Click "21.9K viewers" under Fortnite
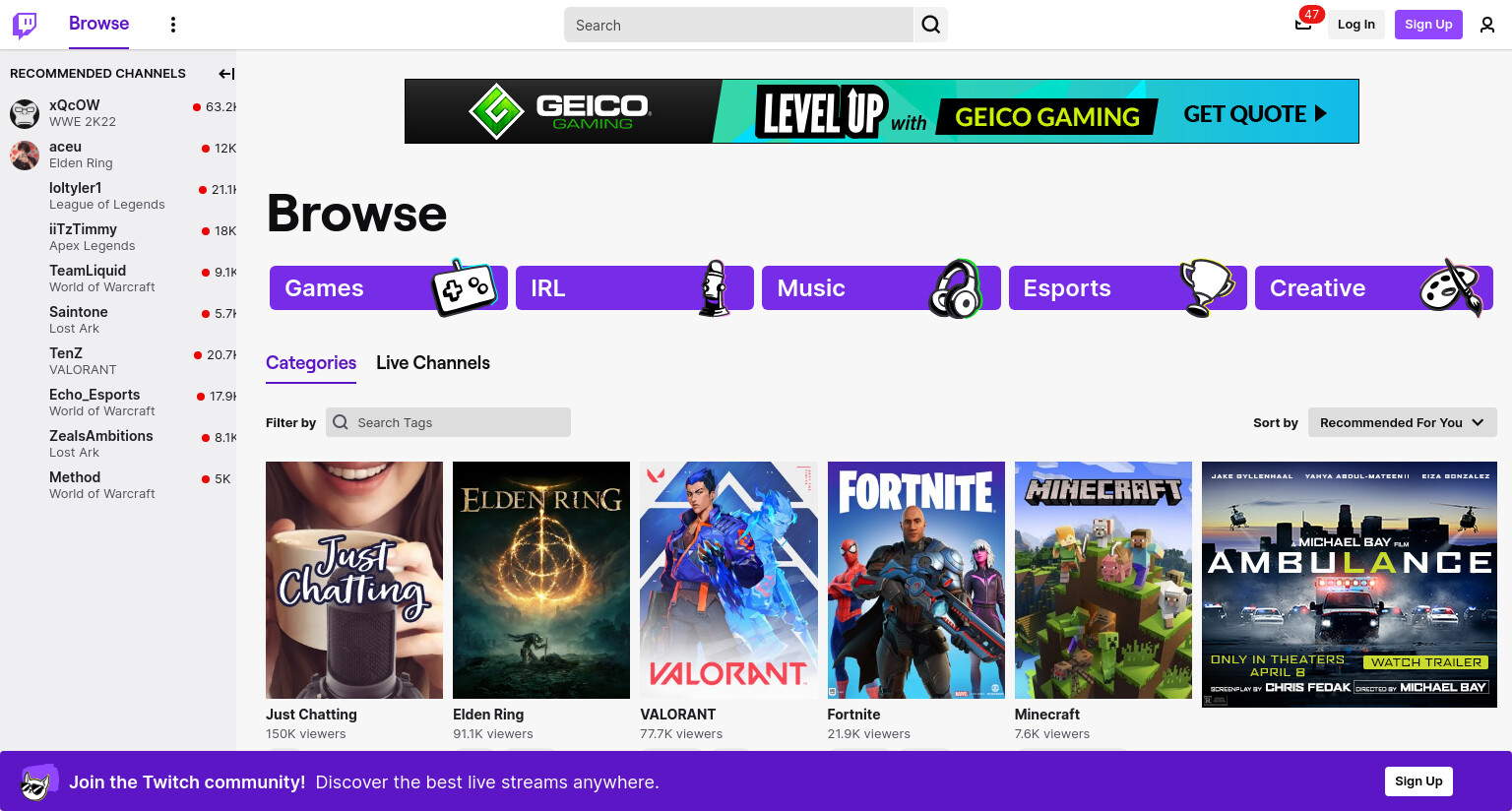 [869, 734]
